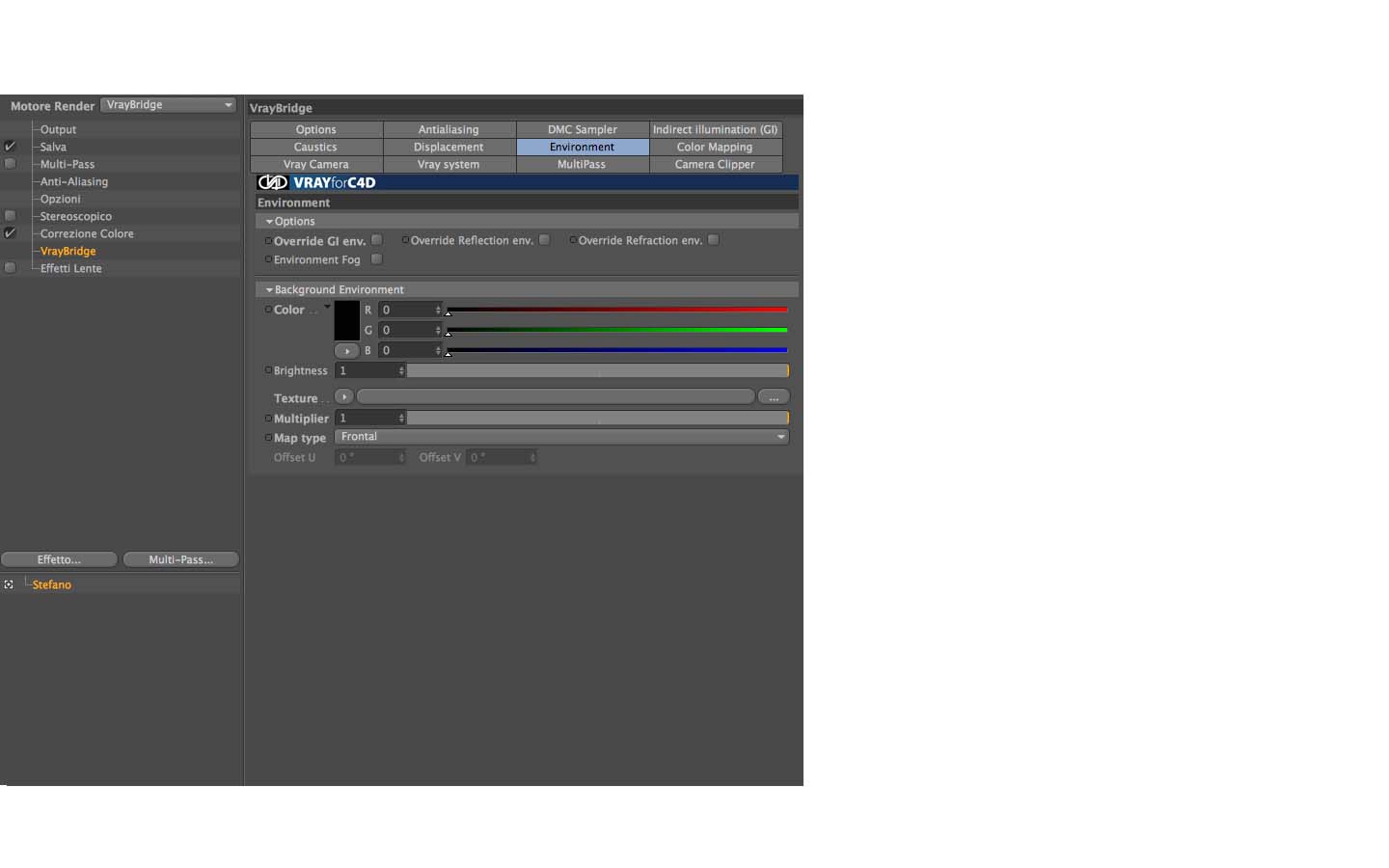Click the red R color slider
The width and height of the screenshot is (1389, 868).
coord(617,310)
